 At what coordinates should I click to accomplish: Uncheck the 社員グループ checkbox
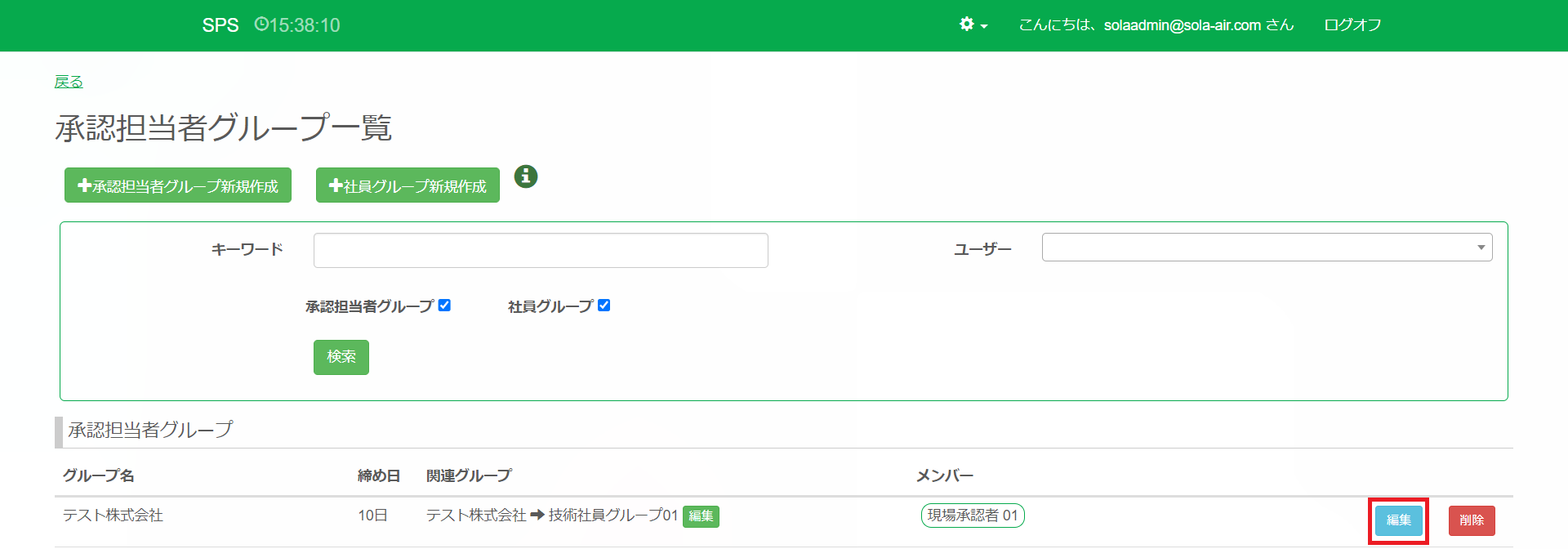[604, 306]
